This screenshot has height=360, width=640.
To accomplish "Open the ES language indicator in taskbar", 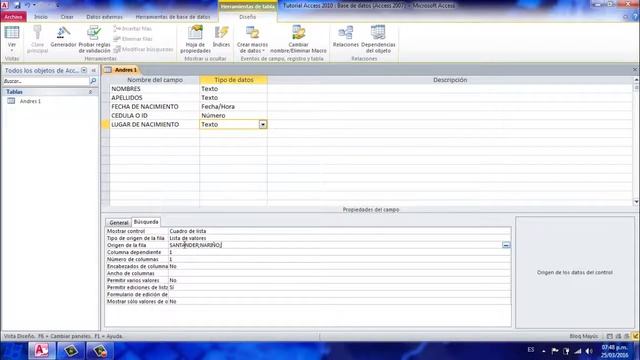I will pos(531,350).
